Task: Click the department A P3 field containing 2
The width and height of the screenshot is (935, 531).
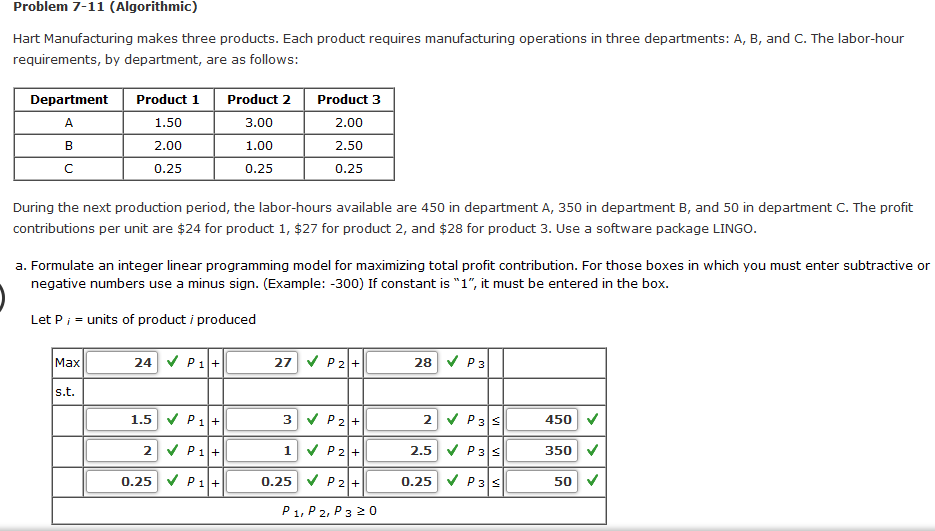Action: 403,420
